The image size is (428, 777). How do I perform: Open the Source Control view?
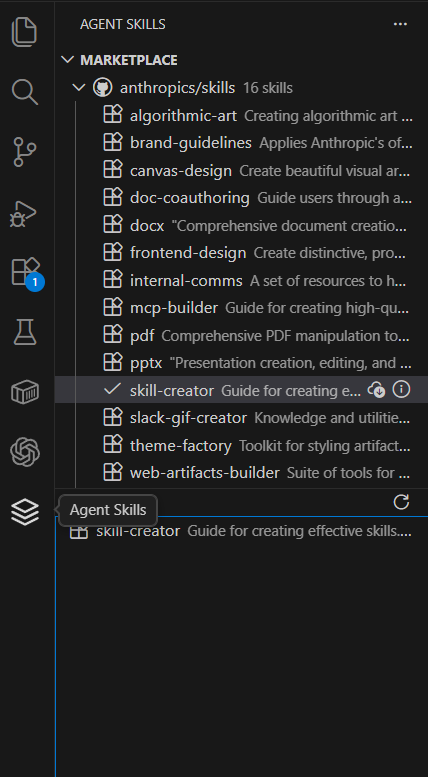(x=24, y=152)
